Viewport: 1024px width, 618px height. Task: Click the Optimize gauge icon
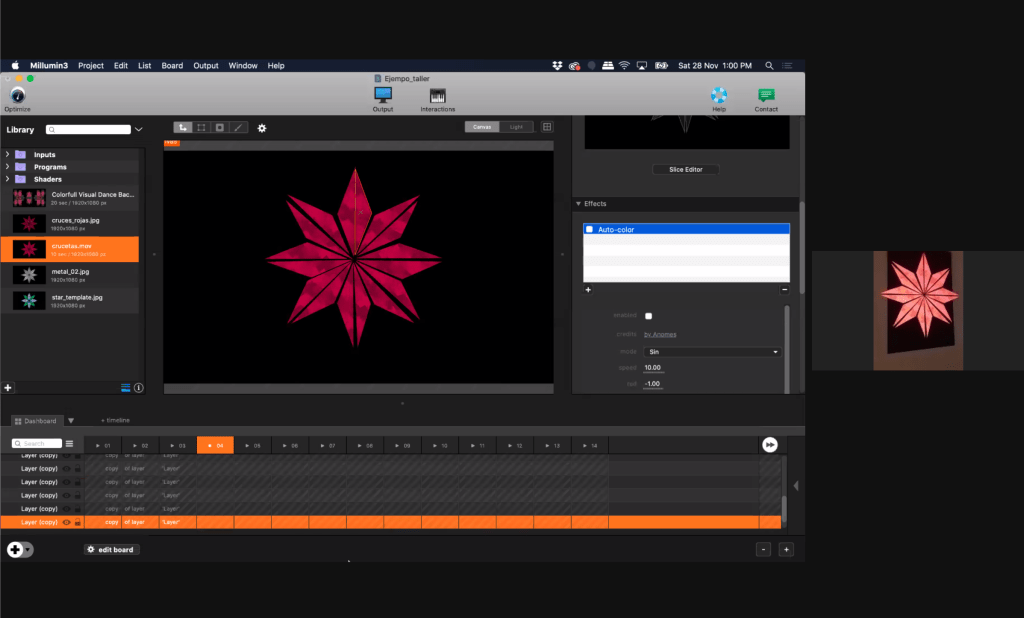[17, 95]
